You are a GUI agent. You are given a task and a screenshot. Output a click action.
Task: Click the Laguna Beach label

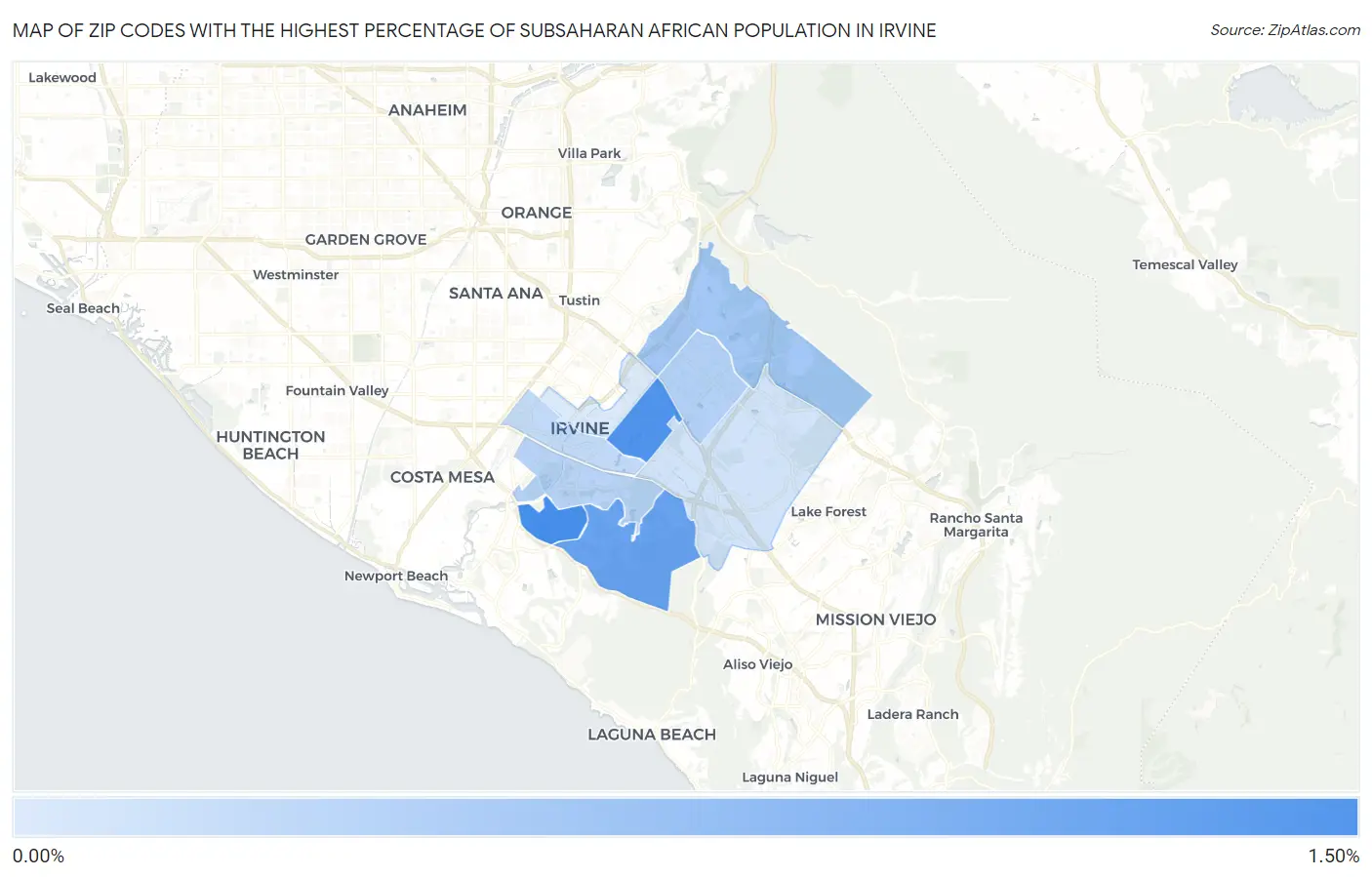tap(652, 735)
